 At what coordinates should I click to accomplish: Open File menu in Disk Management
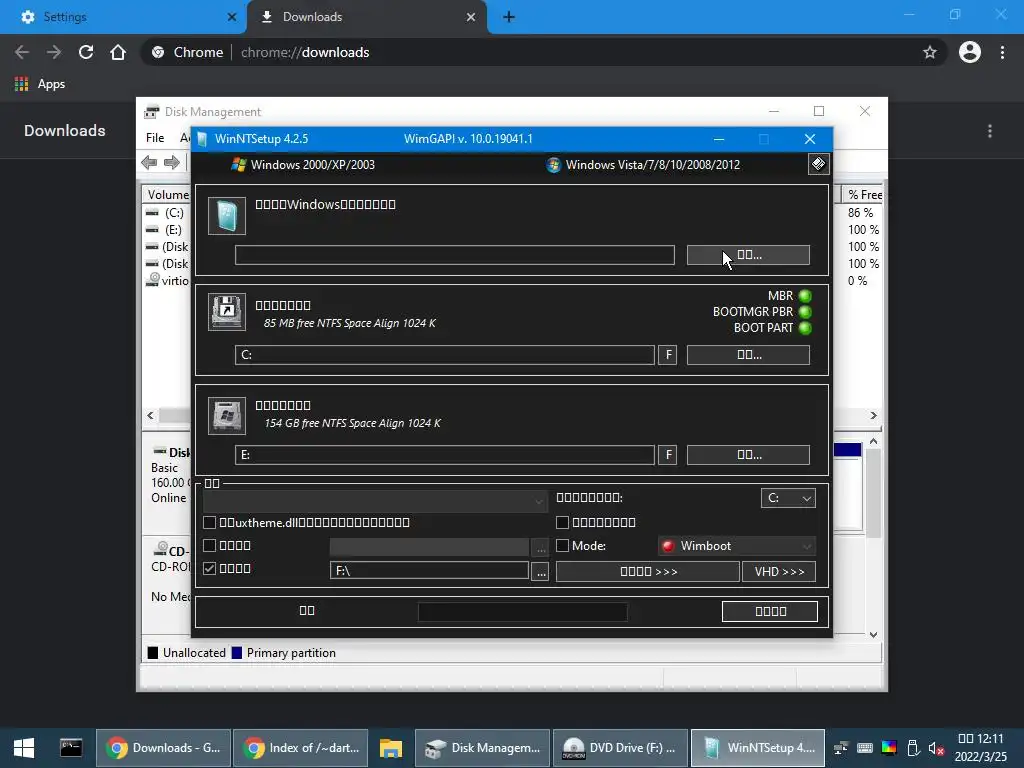pos(155,138)
